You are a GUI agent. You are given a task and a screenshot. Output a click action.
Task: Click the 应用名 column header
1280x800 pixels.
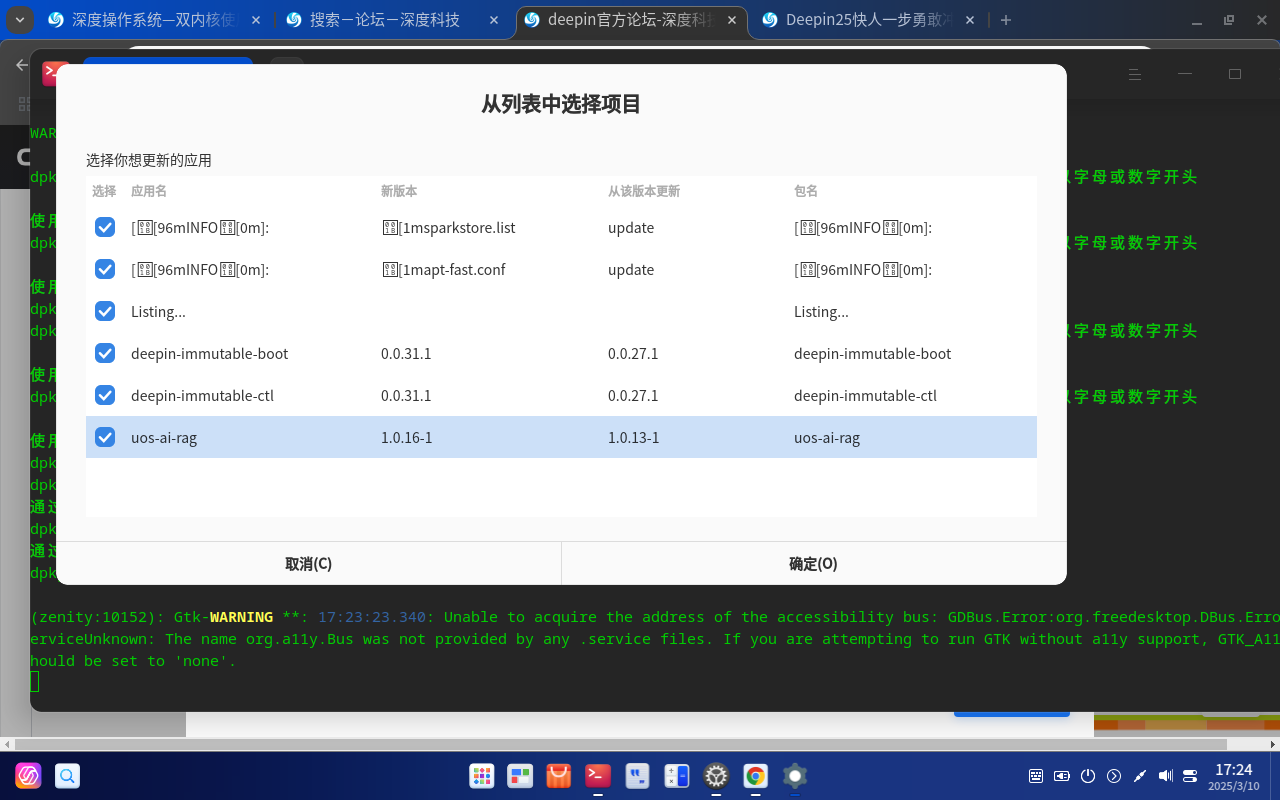[149, 191]
